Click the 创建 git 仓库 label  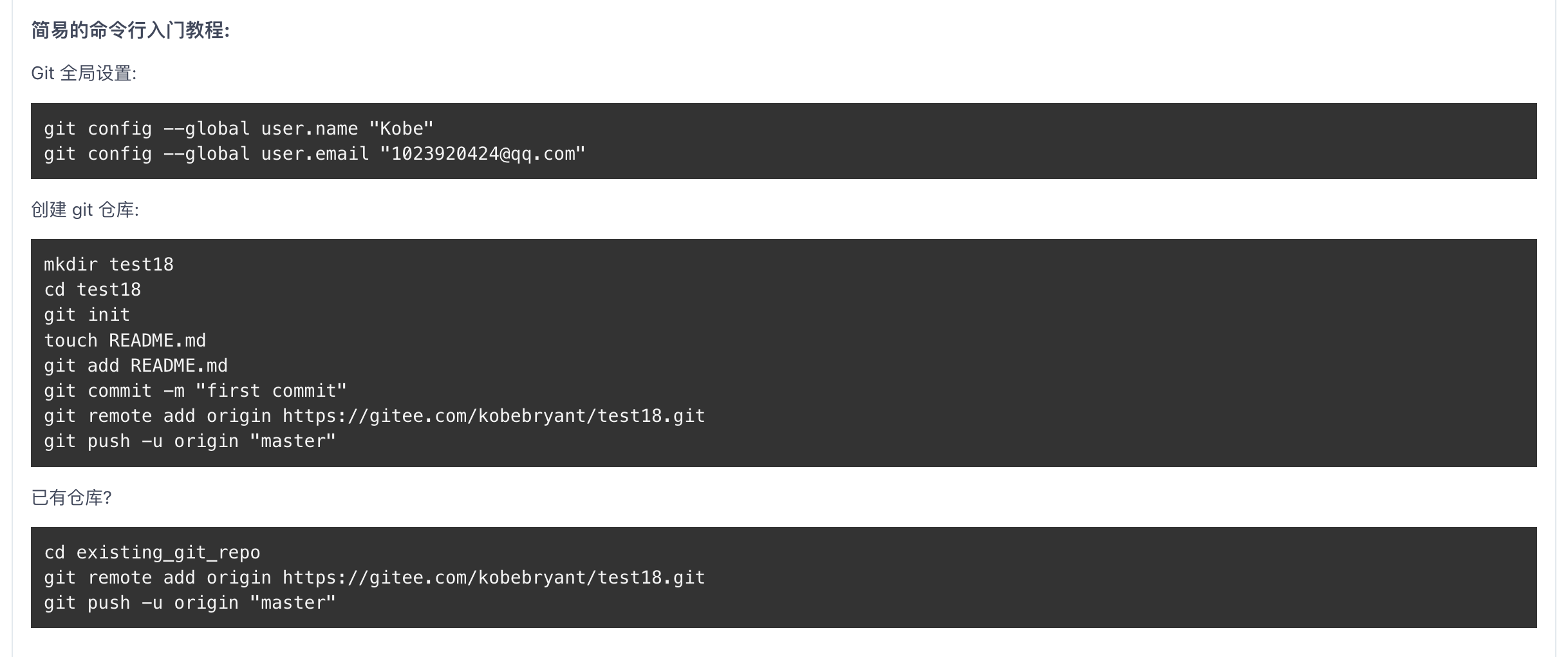coord(85,210)
